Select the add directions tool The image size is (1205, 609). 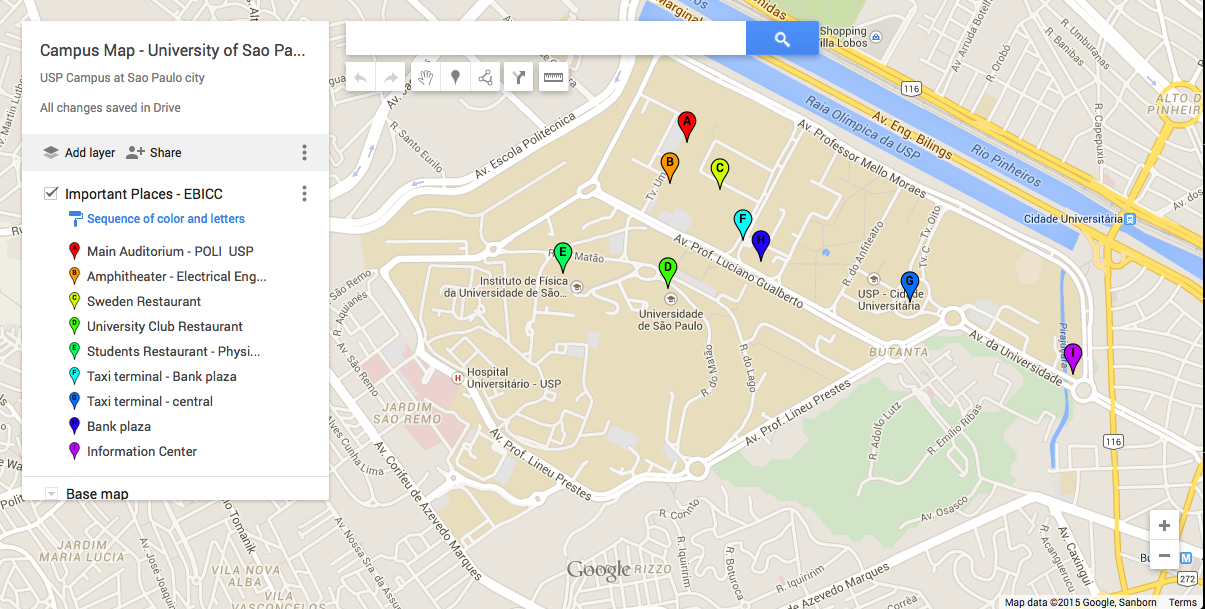pyautogui.click(x=518, y=78)
